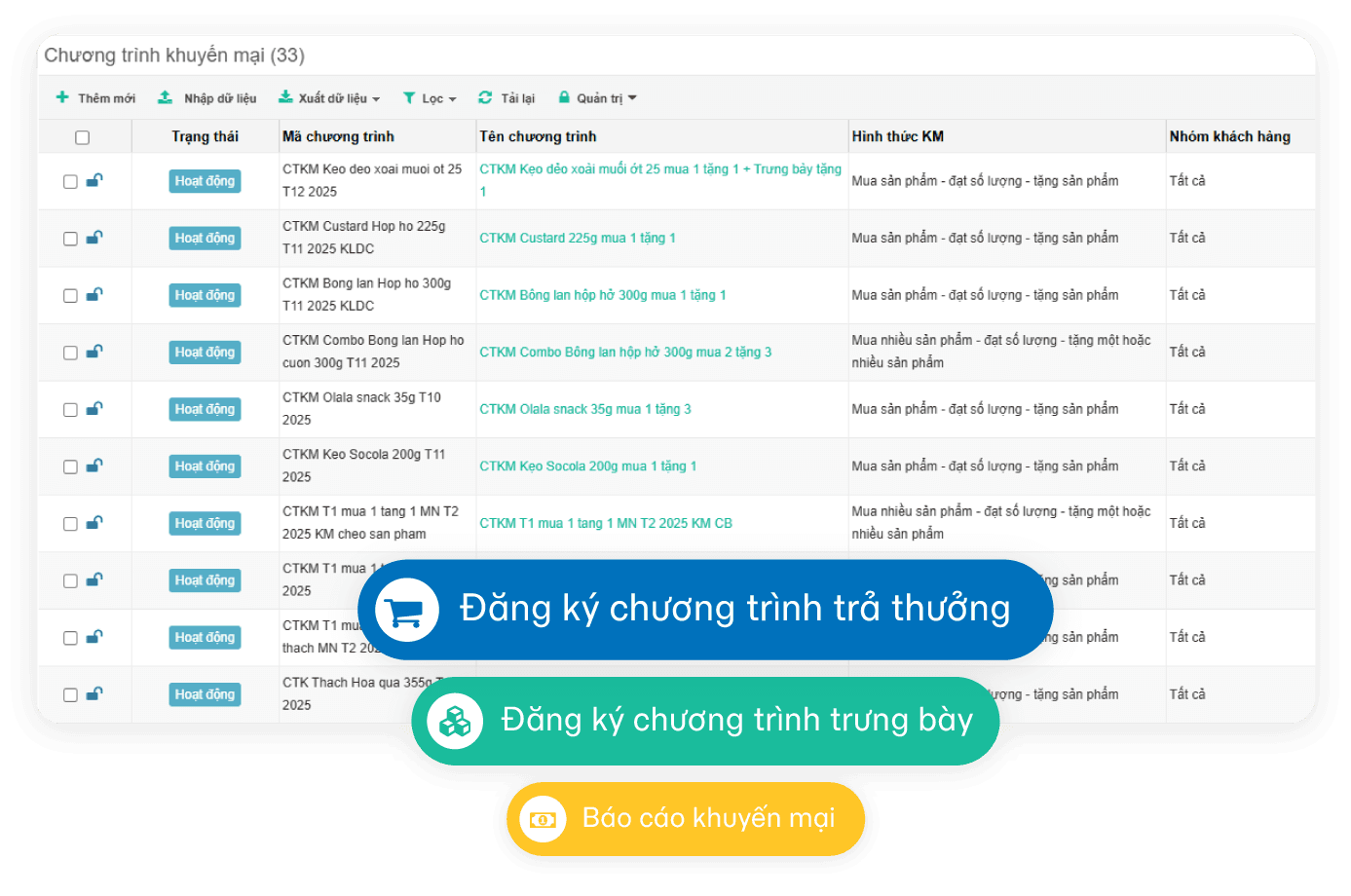
Task: Select checkbox for CTKM Keo Socola 200g row
Action: tap(70, 467)
